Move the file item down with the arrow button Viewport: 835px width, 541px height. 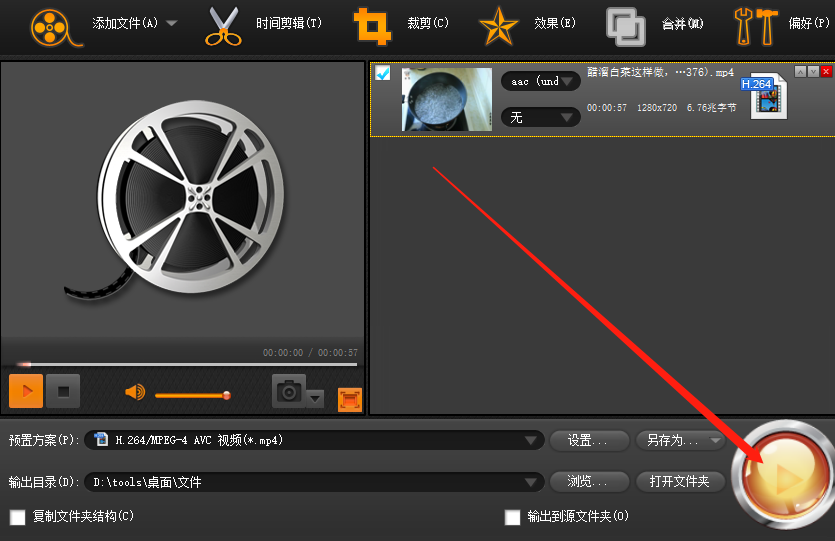coord(813,71)
